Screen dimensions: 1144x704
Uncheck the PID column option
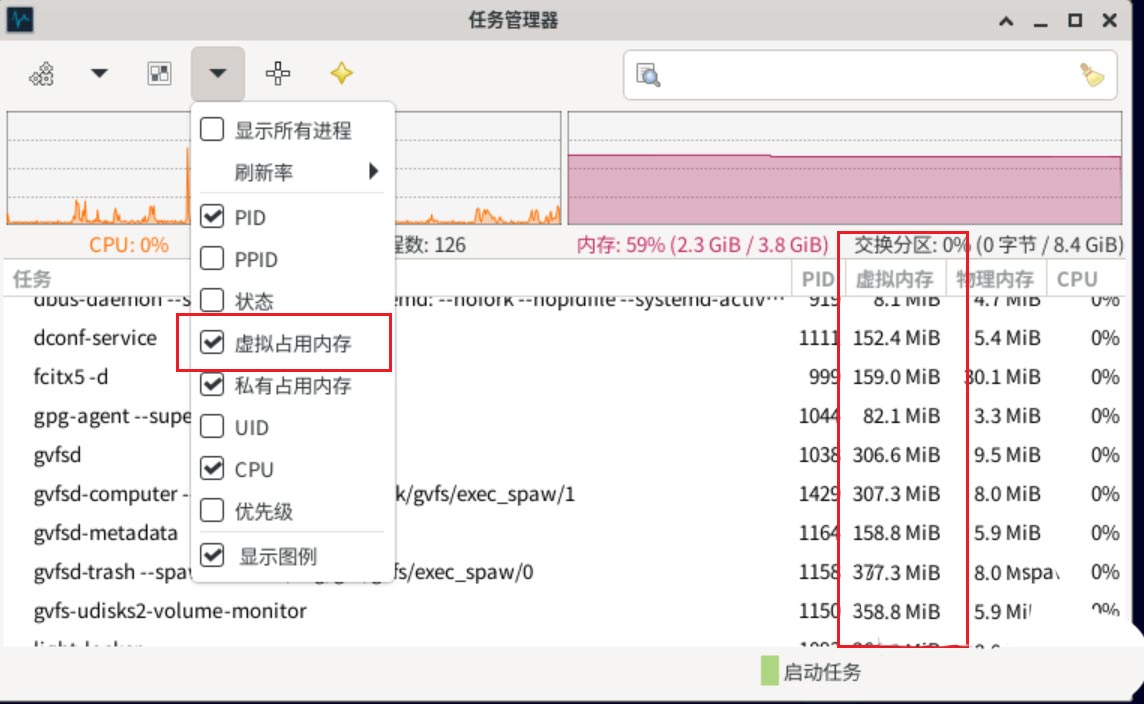pos(212,216)
